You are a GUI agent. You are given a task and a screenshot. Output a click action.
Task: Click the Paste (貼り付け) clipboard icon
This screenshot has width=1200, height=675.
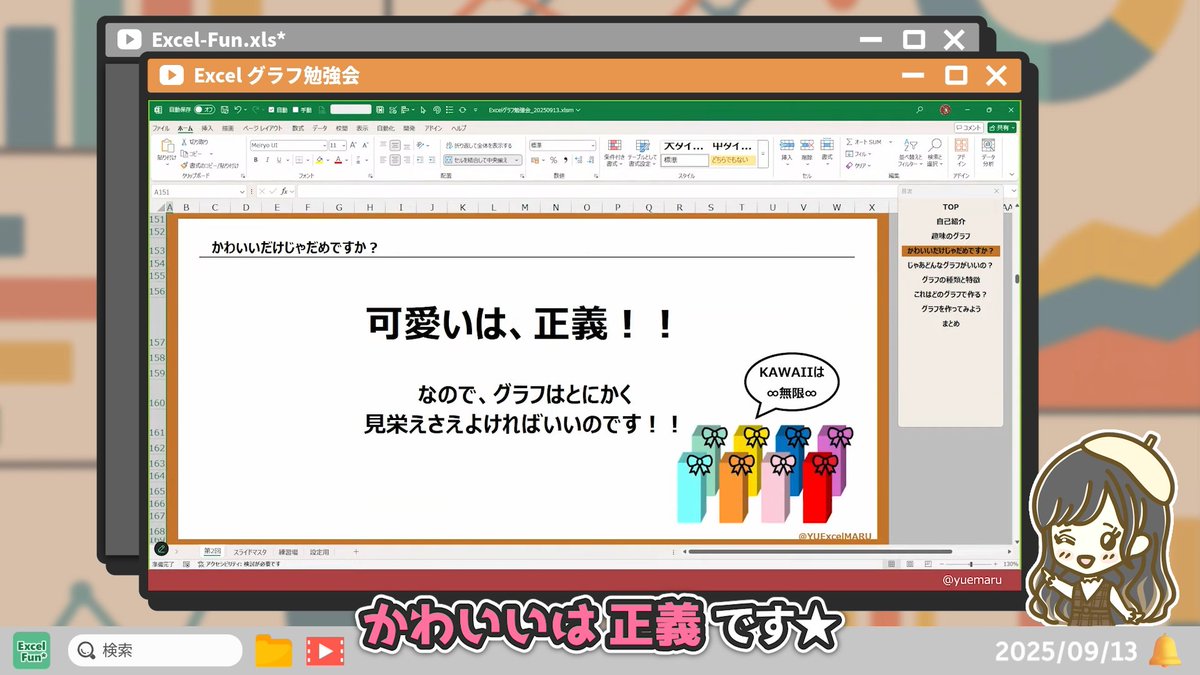pyautogui.click(x=166, y=146)
